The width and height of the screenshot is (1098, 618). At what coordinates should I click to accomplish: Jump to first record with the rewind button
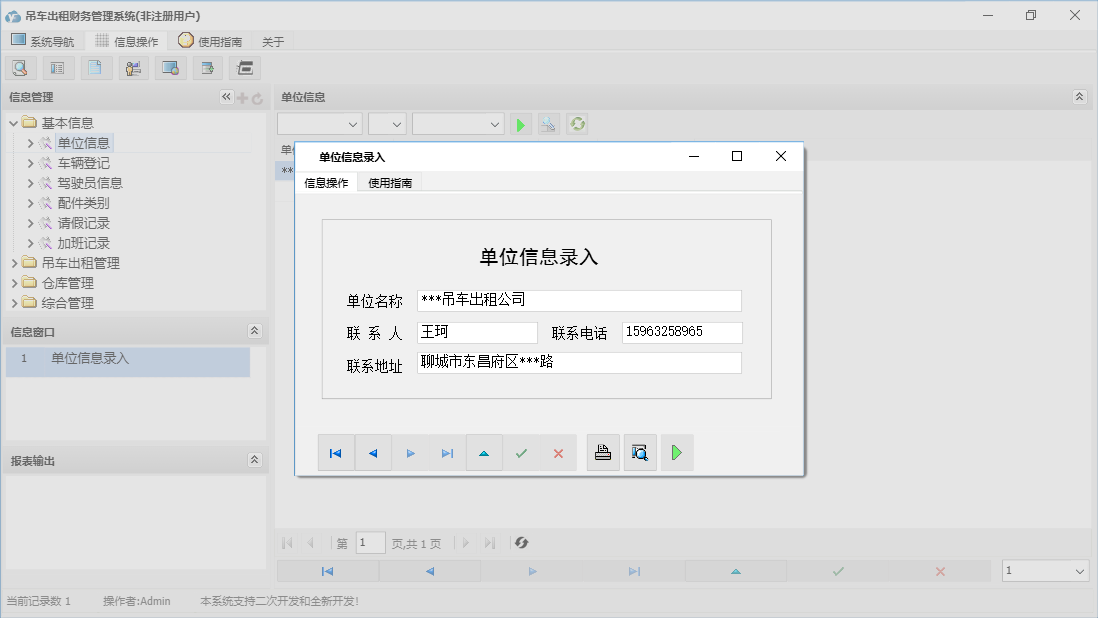tap(336, 452)
